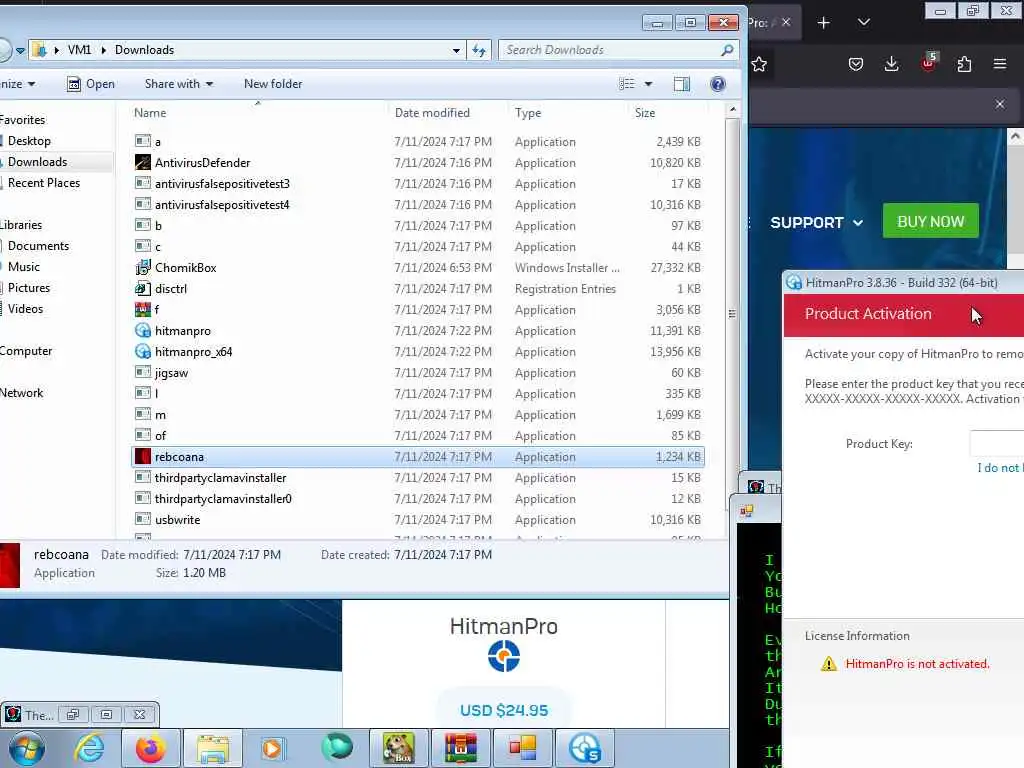Screen dimensions: 1024x768
Task: Open the Pictures library
Action: [29, 287]
